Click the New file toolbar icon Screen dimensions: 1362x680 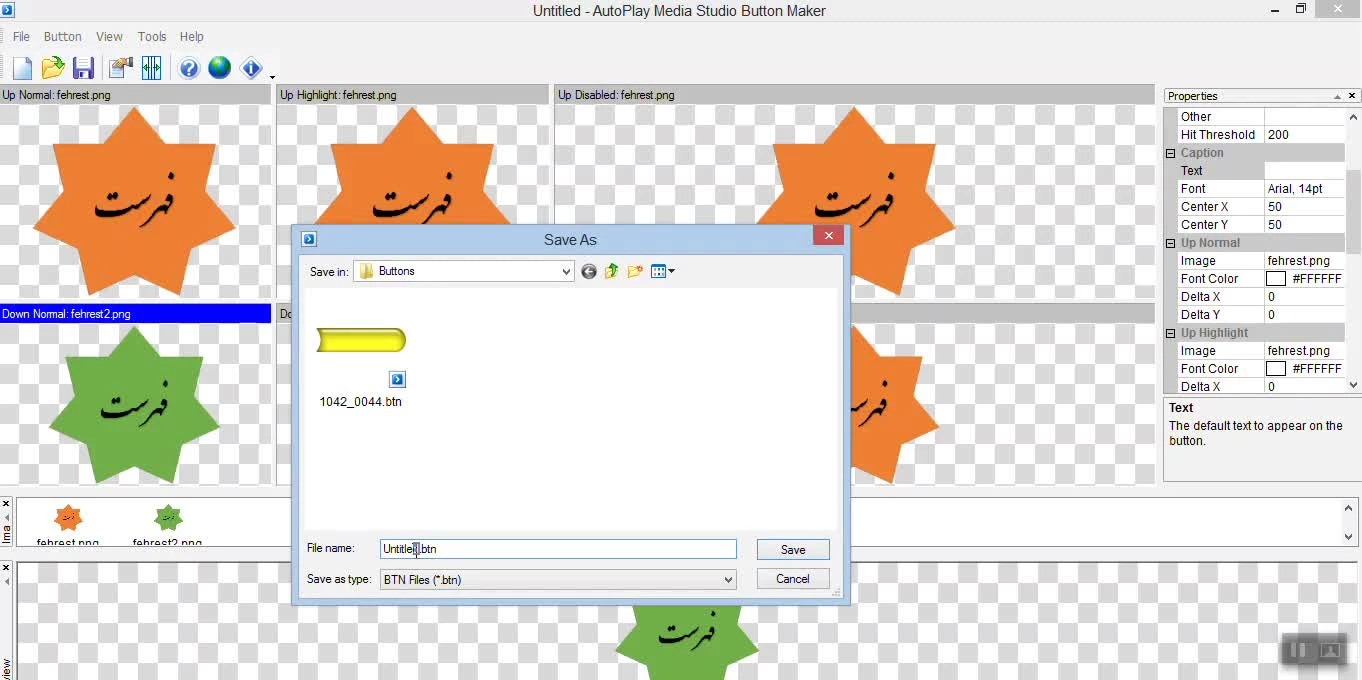pos(22,68)
